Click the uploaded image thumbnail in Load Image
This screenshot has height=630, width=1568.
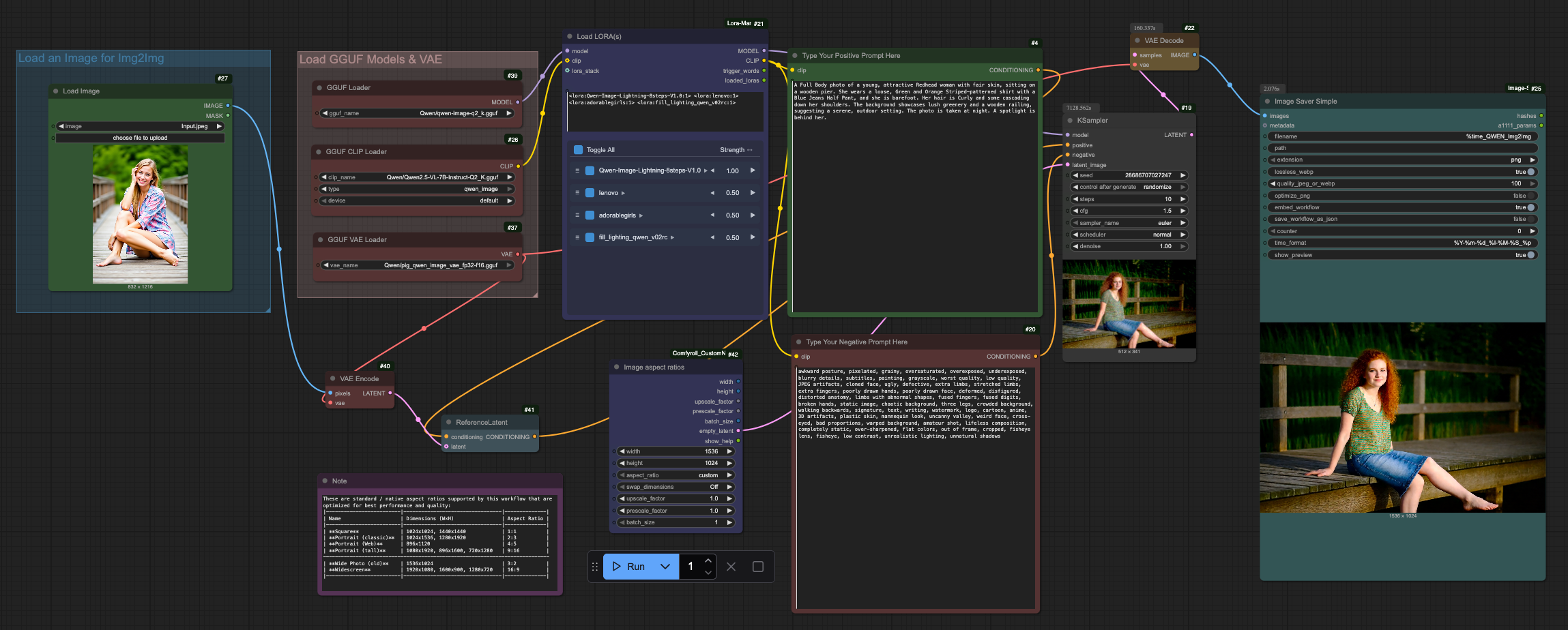pos(140,214)
